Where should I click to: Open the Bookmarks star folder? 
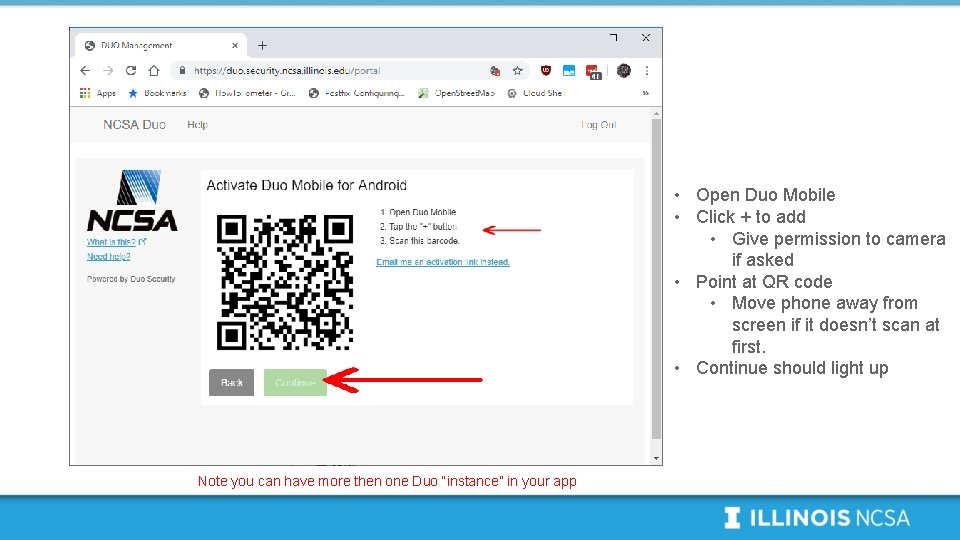[157, 93]
